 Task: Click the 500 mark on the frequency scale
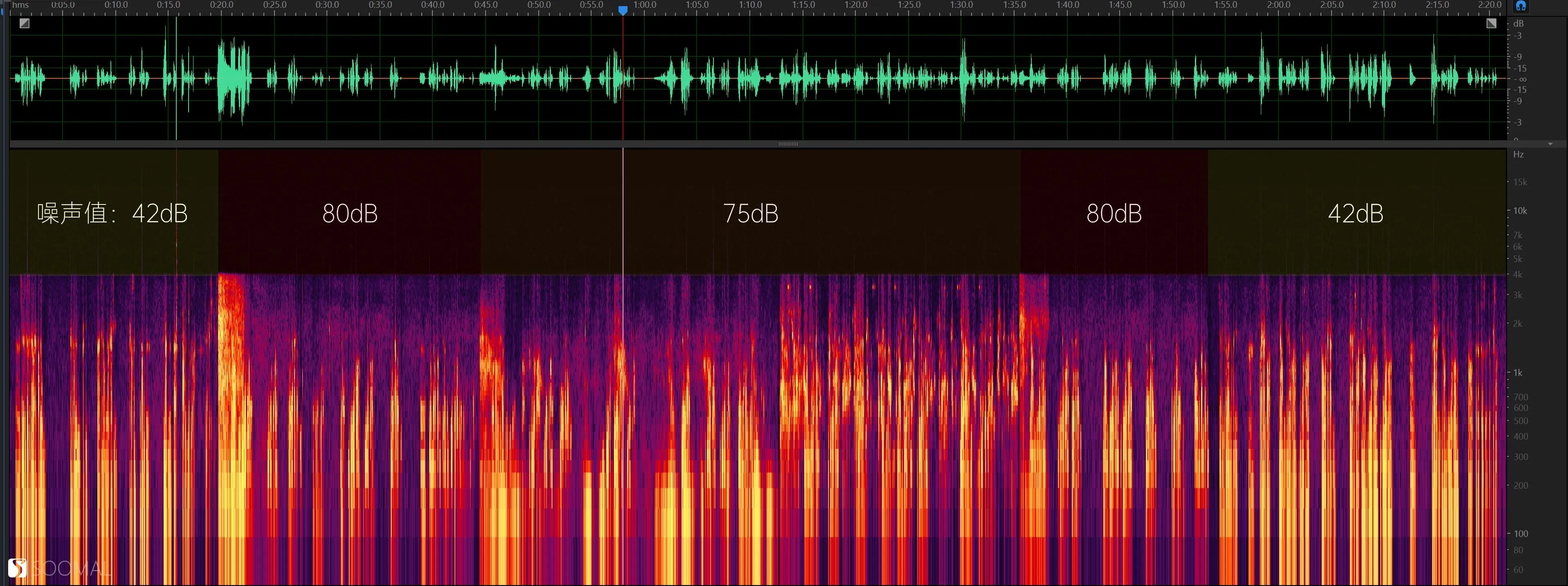tap(1521, 420)
